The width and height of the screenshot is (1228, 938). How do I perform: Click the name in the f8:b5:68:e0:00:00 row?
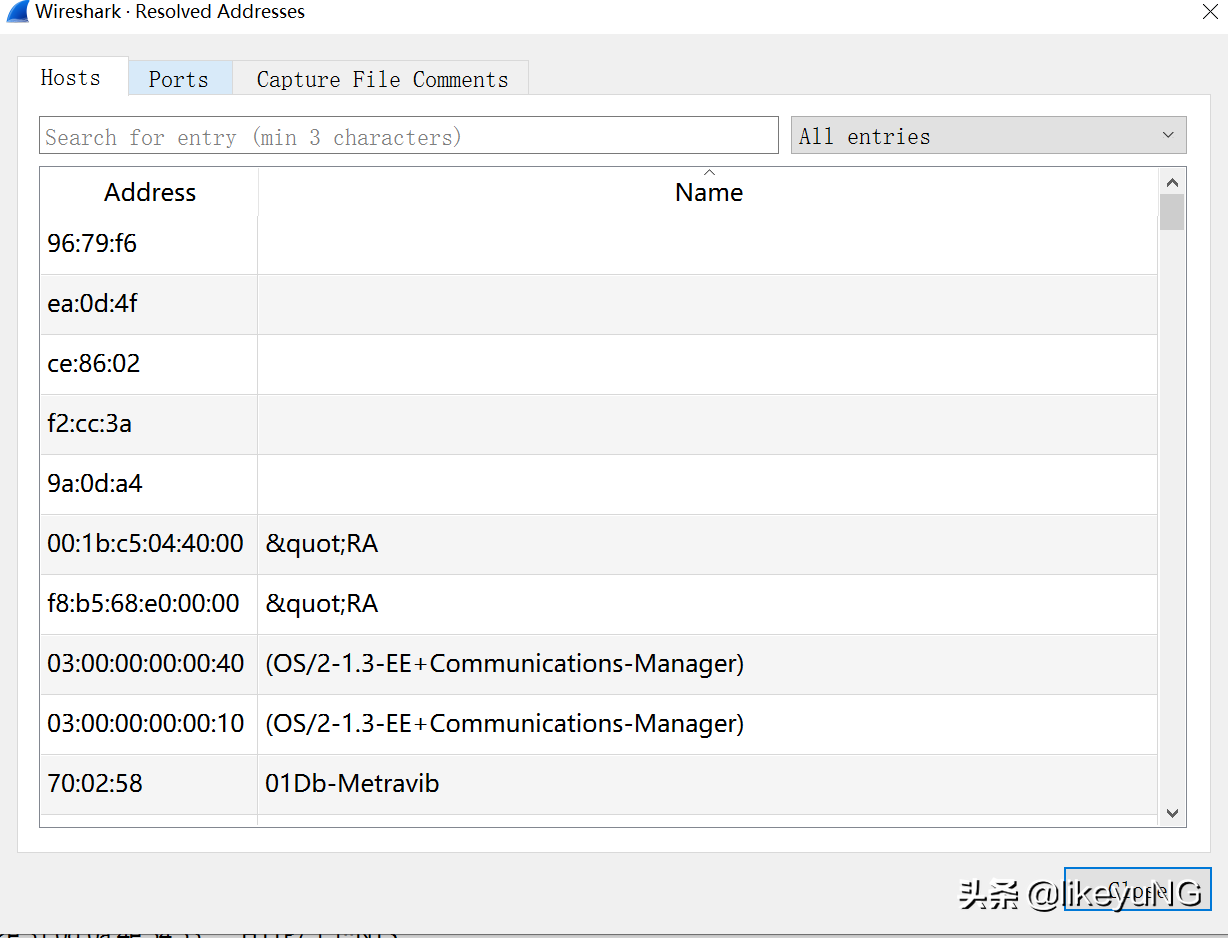tap(322, 604)
